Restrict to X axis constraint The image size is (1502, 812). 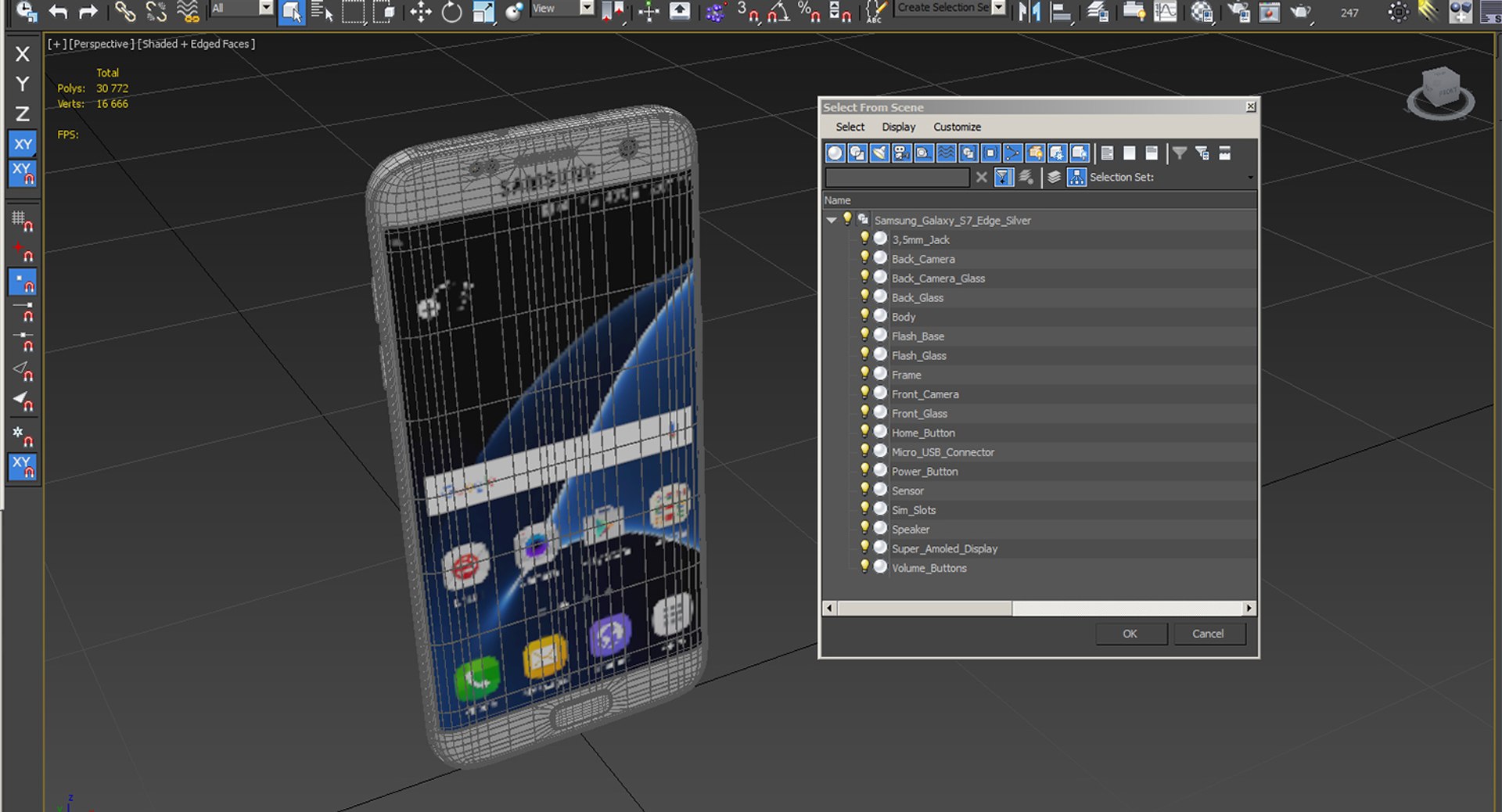coord(23,54)
